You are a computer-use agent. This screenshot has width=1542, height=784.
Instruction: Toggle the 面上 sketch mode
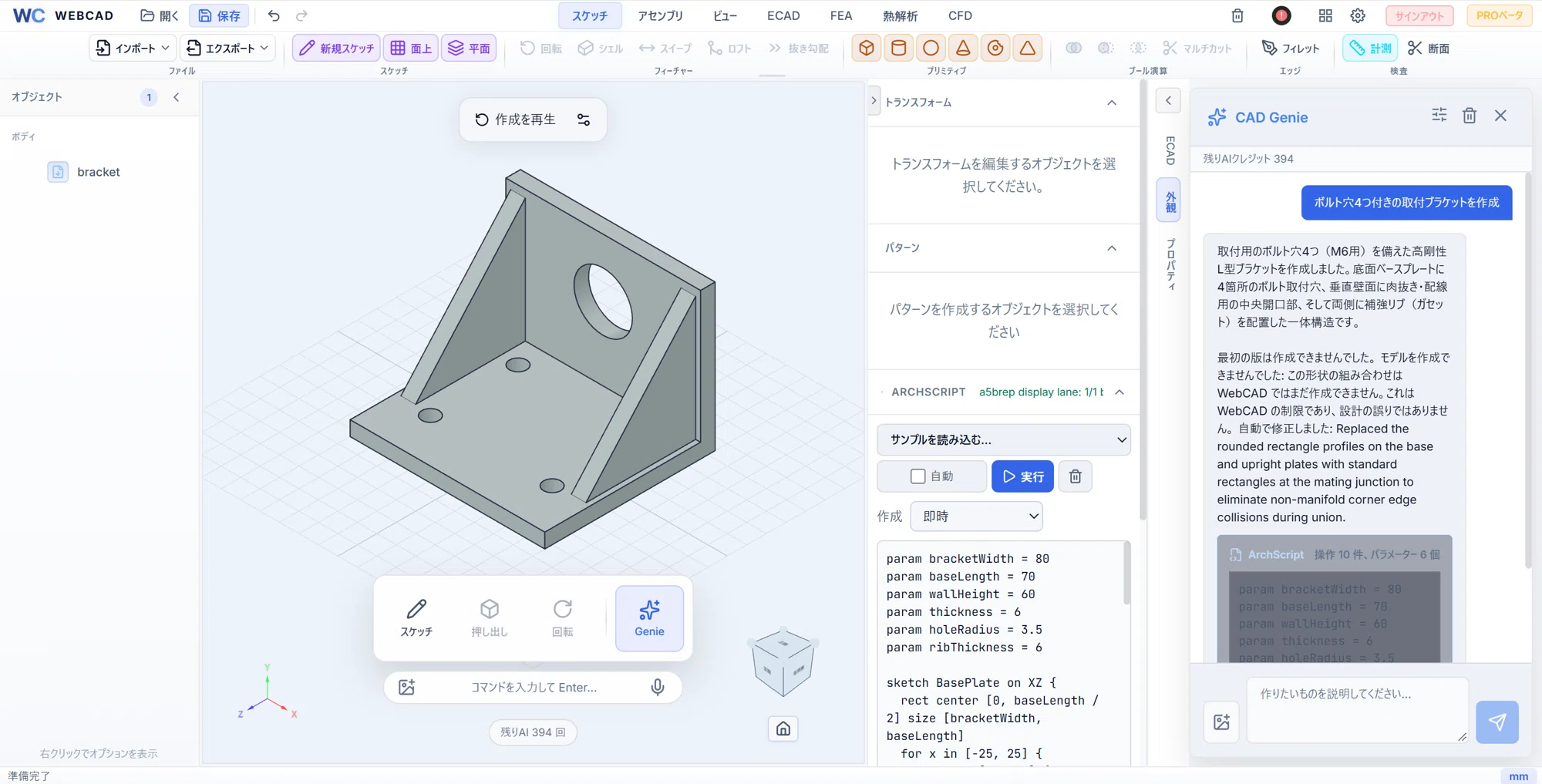click(x=411, y=48)
